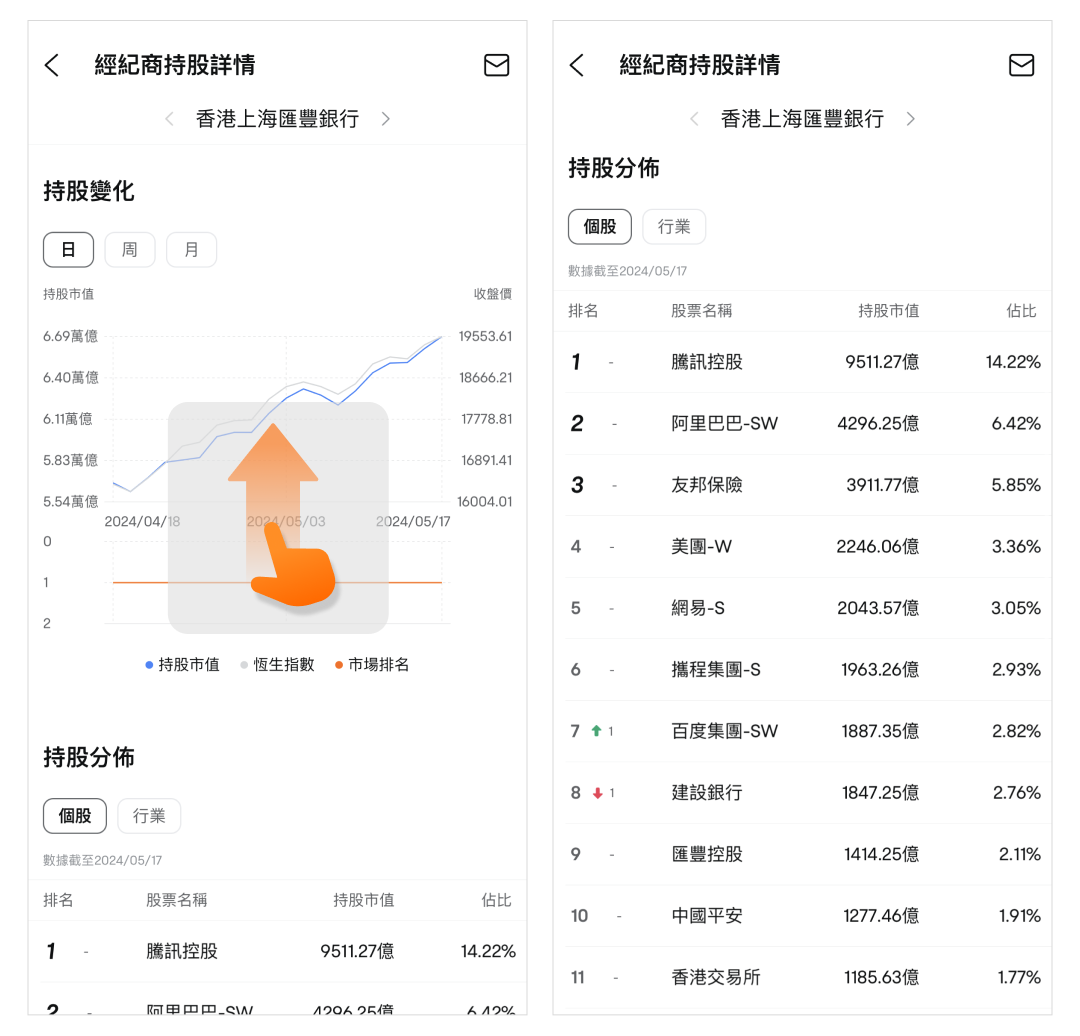The height and width of the screenshot is (1036, 1080).
Task: Select 行業 tab on right screen
Action: point(674,227)
